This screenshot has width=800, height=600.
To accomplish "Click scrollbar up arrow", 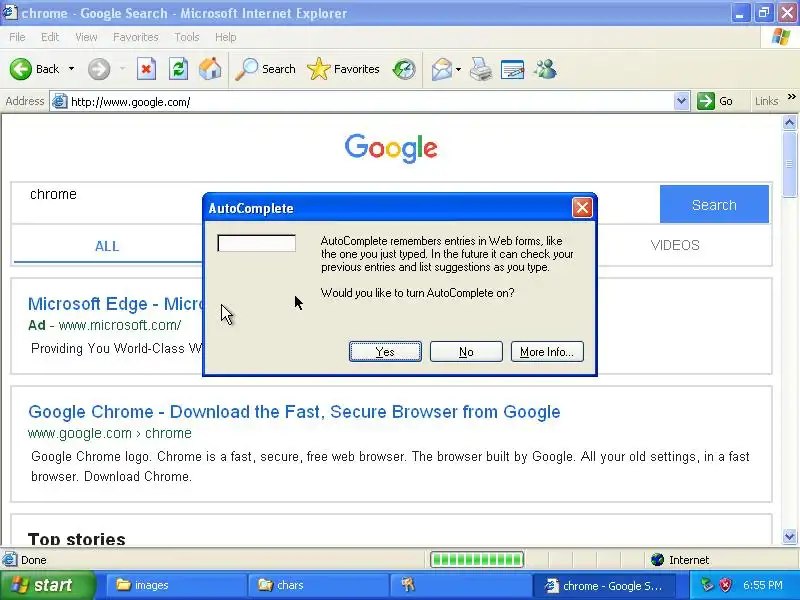I will (x=789, y=122).
